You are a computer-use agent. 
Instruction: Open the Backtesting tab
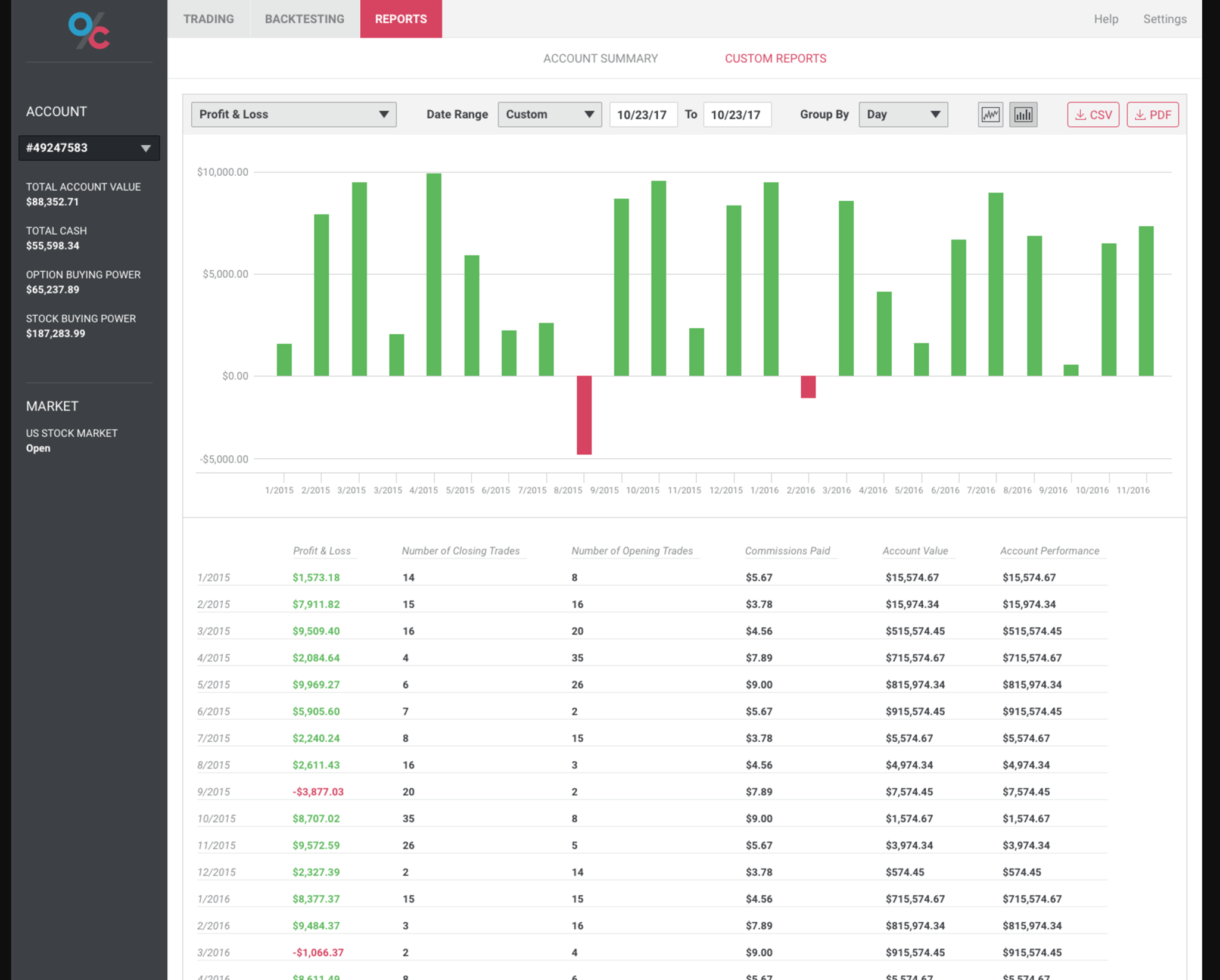tap(304, 19)
